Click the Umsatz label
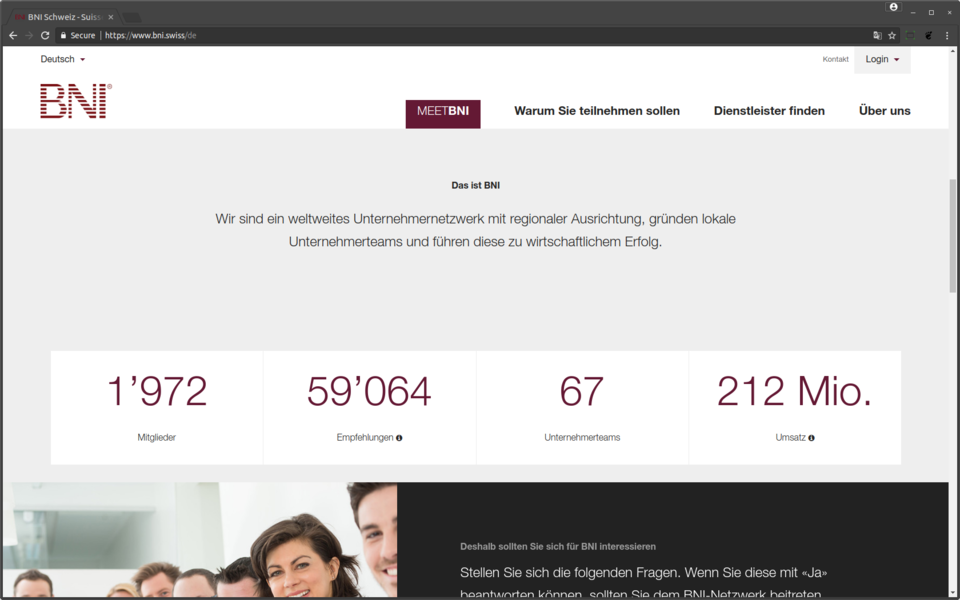Image resolution: width=960 pixels, height=600 pixels. pyautogui.click(x=790, y=438)
